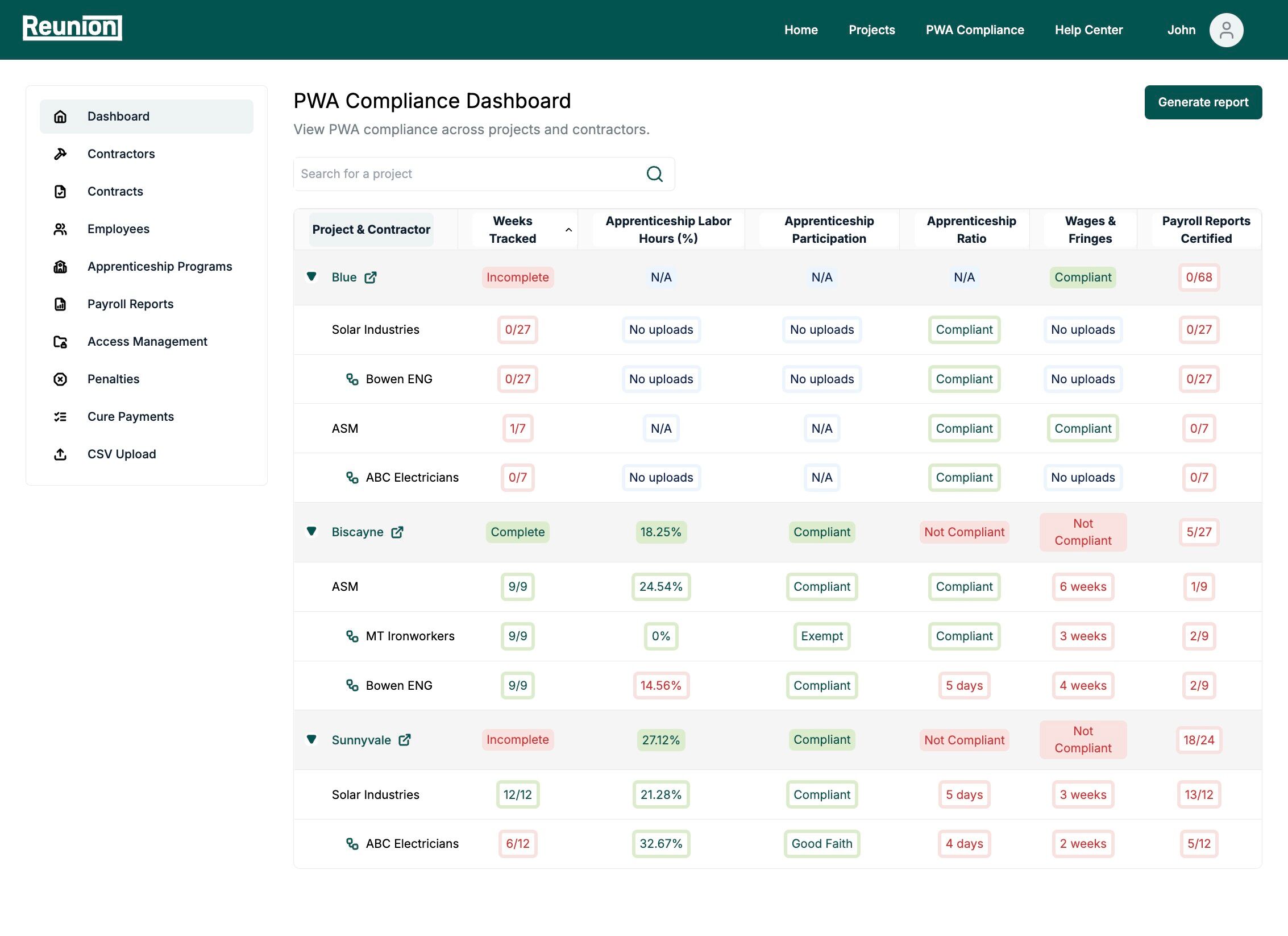
Task: Open Biscayne project external link icon
Action: [397, 532]
